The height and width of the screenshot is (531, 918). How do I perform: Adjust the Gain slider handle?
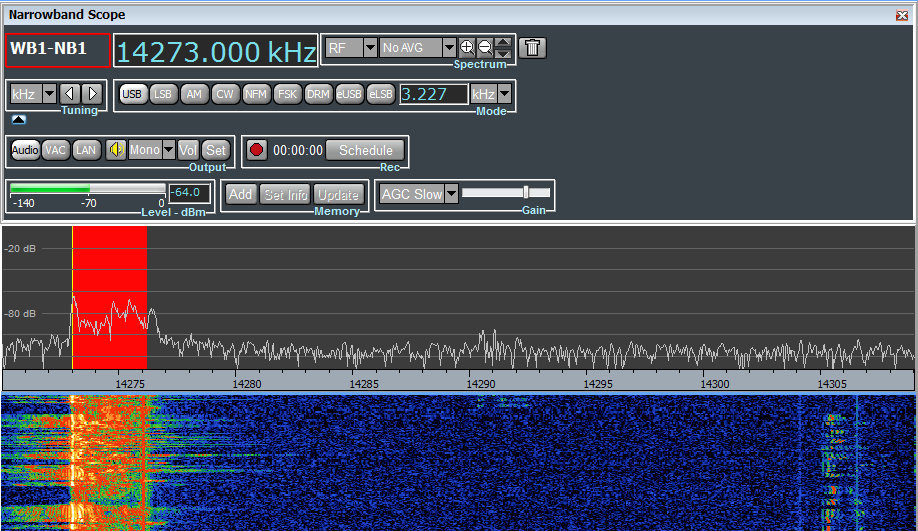point(526,192)
